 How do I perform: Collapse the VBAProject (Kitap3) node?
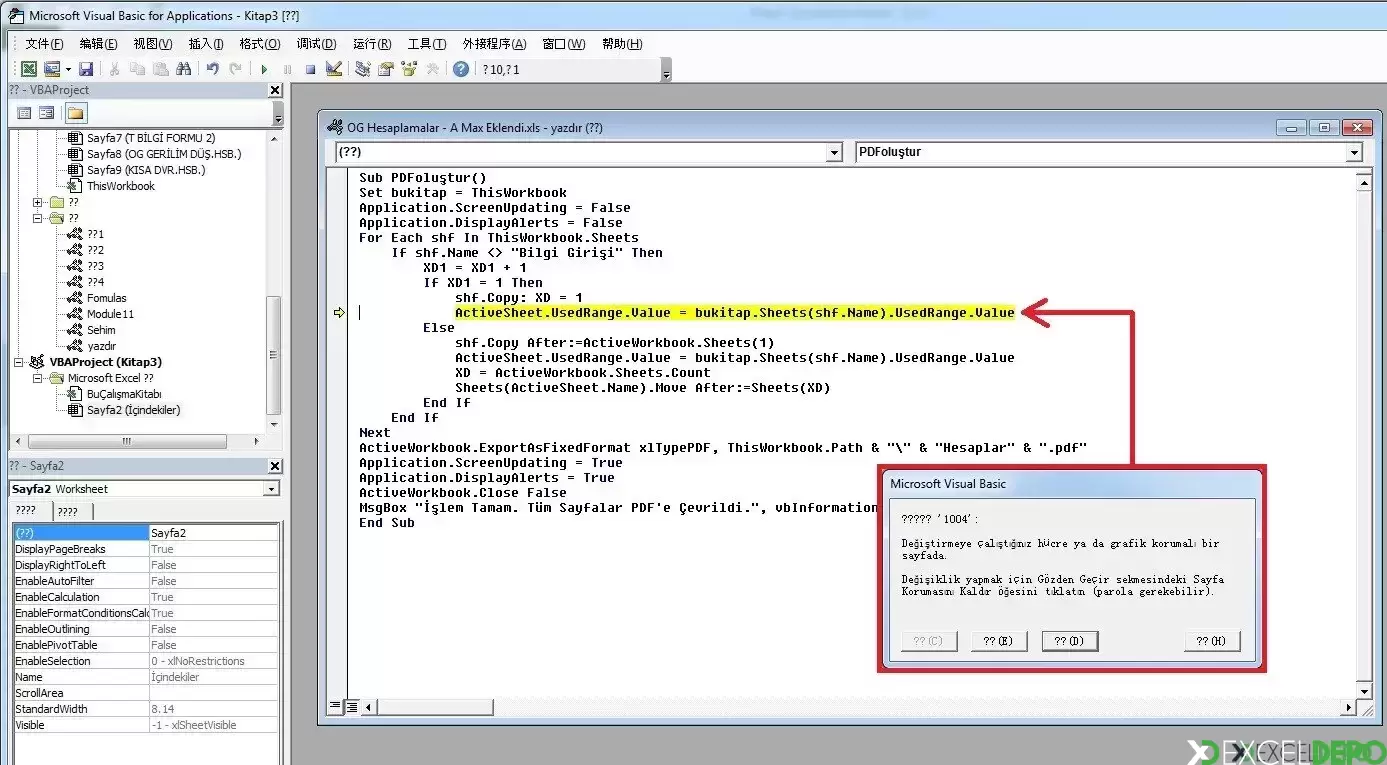coord(18,362)
